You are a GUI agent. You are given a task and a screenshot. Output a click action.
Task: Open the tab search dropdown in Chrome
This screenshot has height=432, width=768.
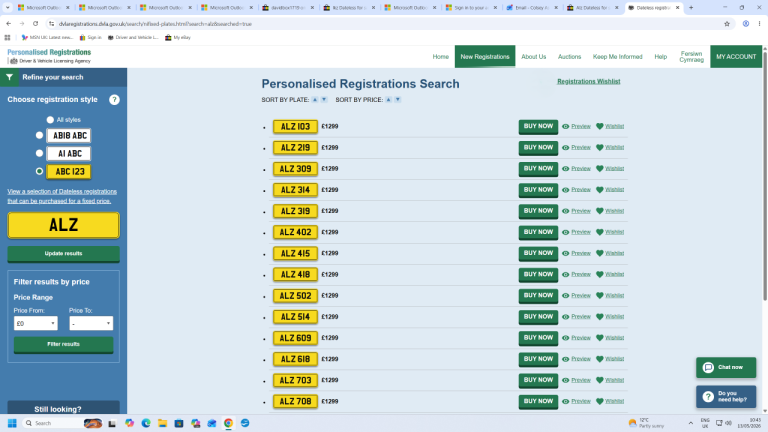(7, 8)
